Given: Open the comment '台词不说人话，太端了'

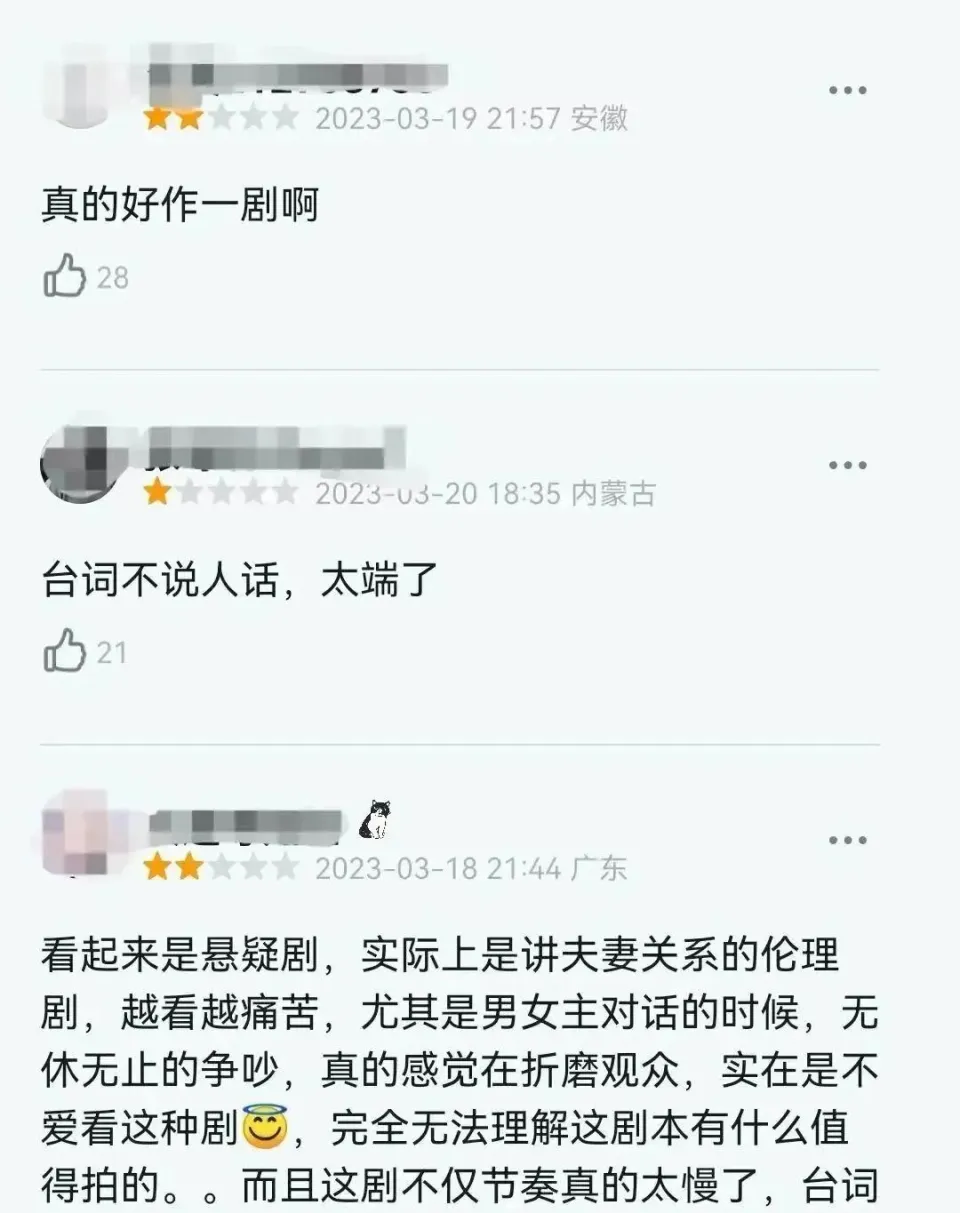Looking at the screenshot, I should tap(241, 581).
